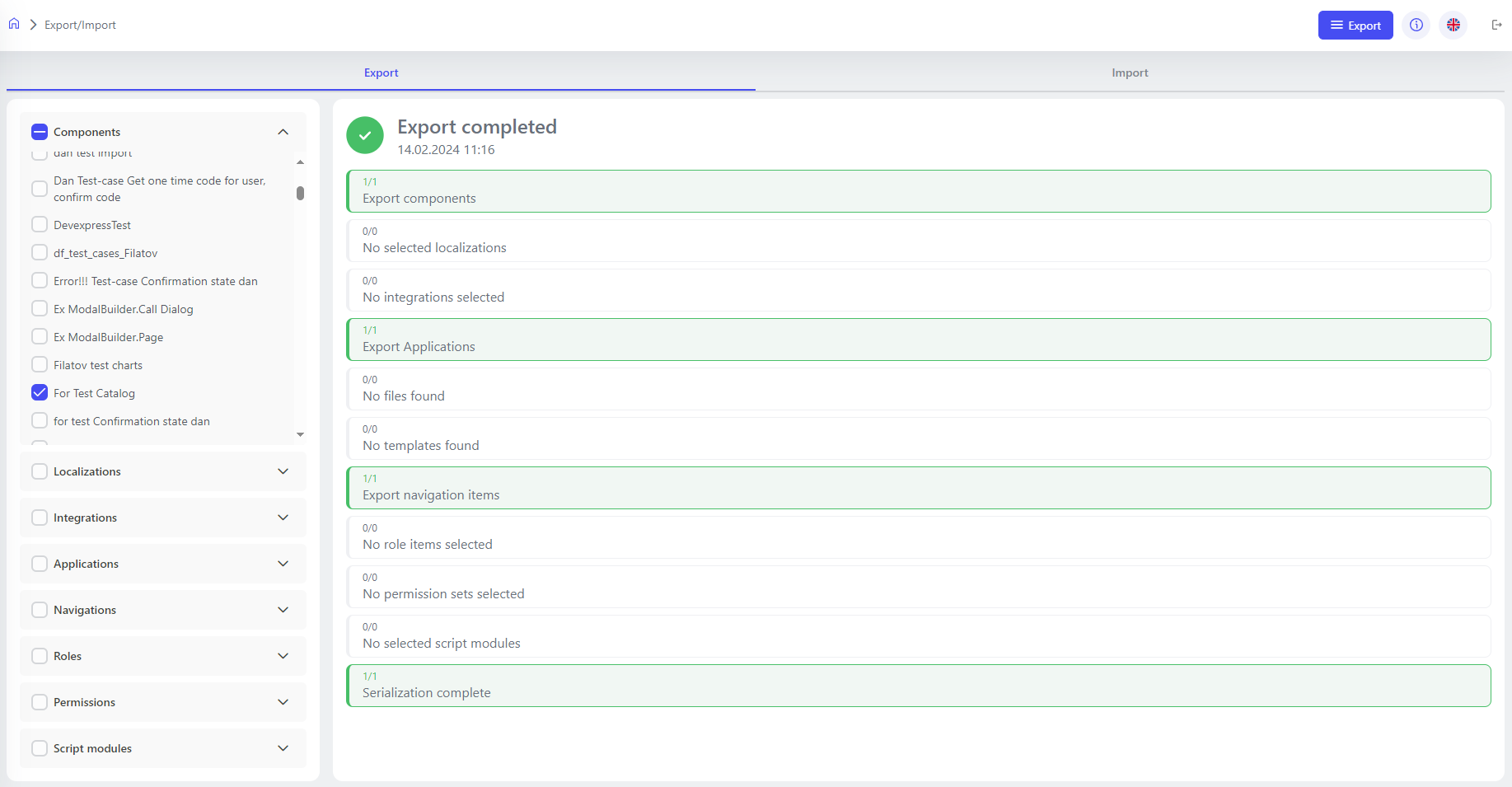Click the home icon in breadcrumb
This screenshot has height=787, width=1512.
pyautogui.click(x=14, y=24)
